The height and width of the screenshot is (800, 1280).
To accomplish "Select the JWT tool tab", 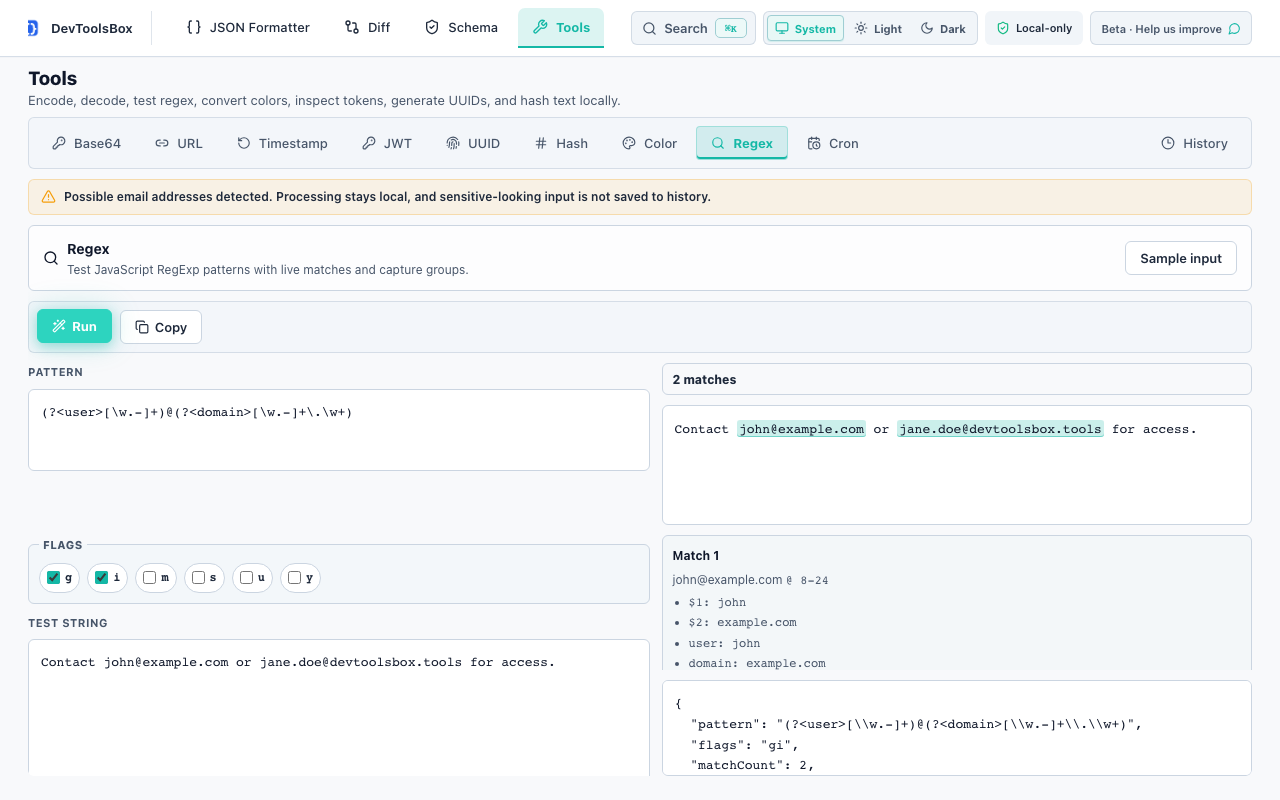I will tap(387, 143).
